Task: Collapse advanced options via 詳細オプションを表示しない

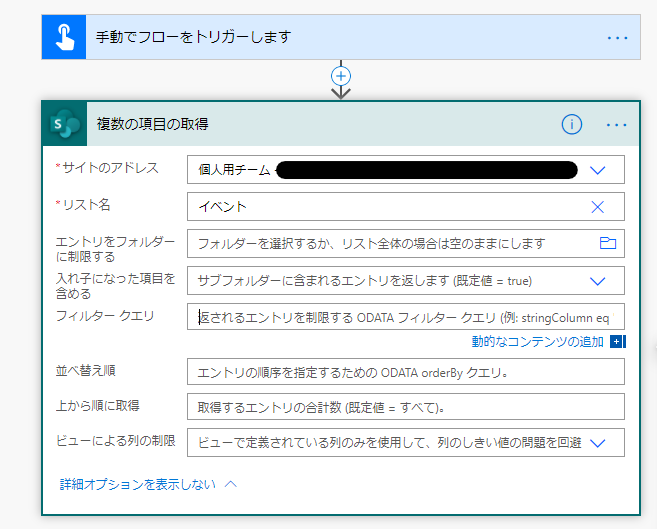Action: coord(148,485)
